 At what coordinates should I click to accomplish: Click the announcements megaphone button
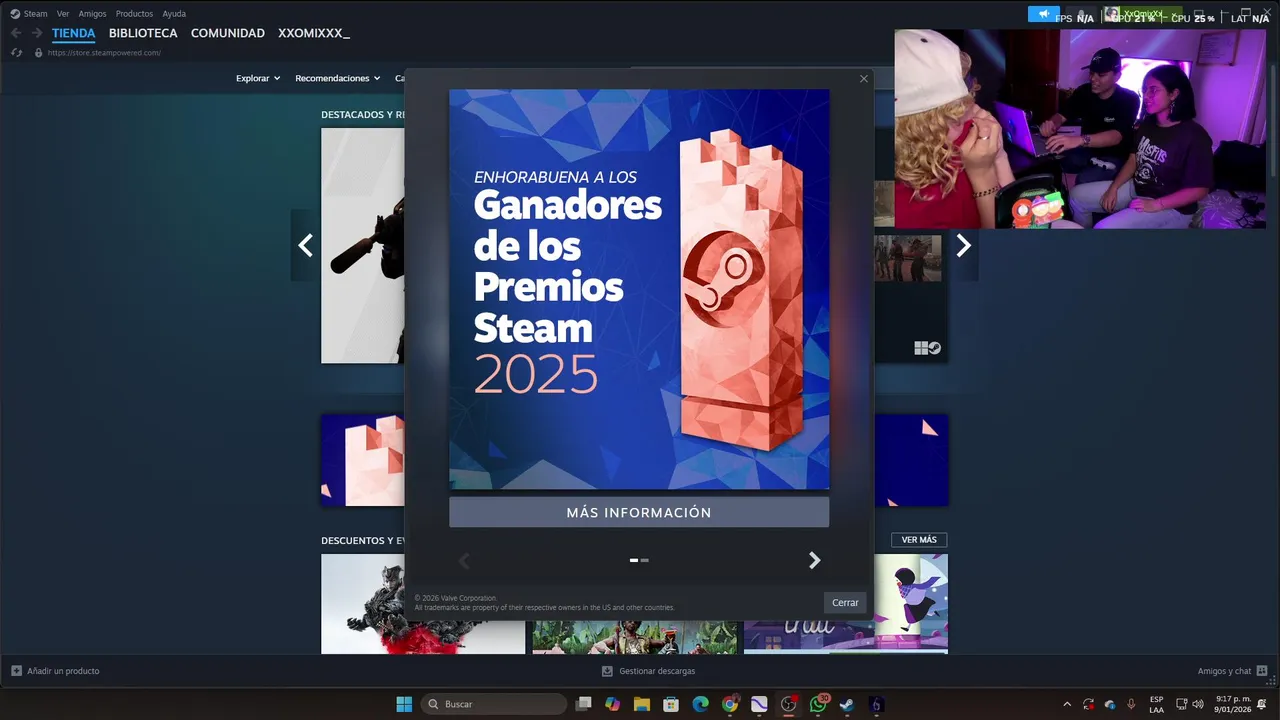tap(1043, 14)
